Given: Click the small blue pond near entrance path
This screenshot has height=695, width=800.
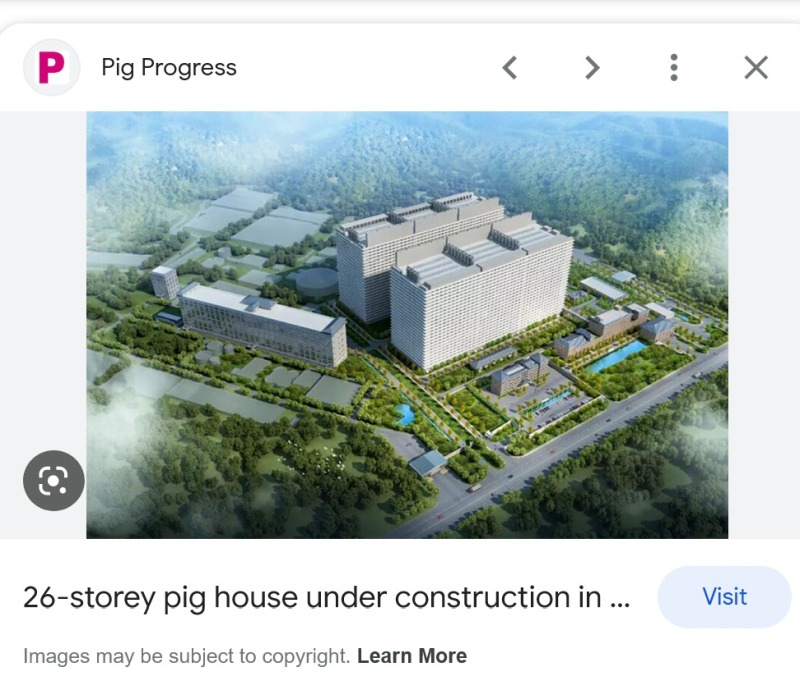Looking at the screenshot, I should [406, 414].
